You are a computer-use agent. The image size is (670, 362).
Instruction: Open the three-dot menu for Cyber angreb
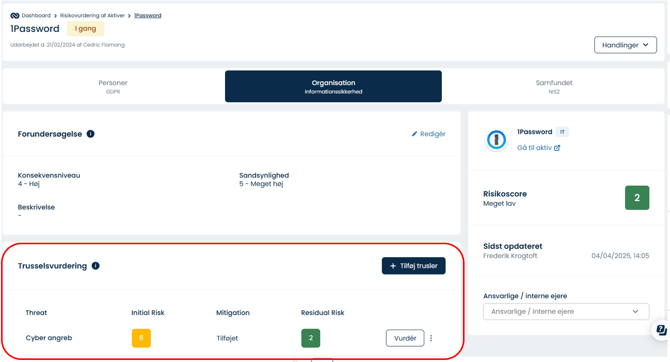point(431,338)
